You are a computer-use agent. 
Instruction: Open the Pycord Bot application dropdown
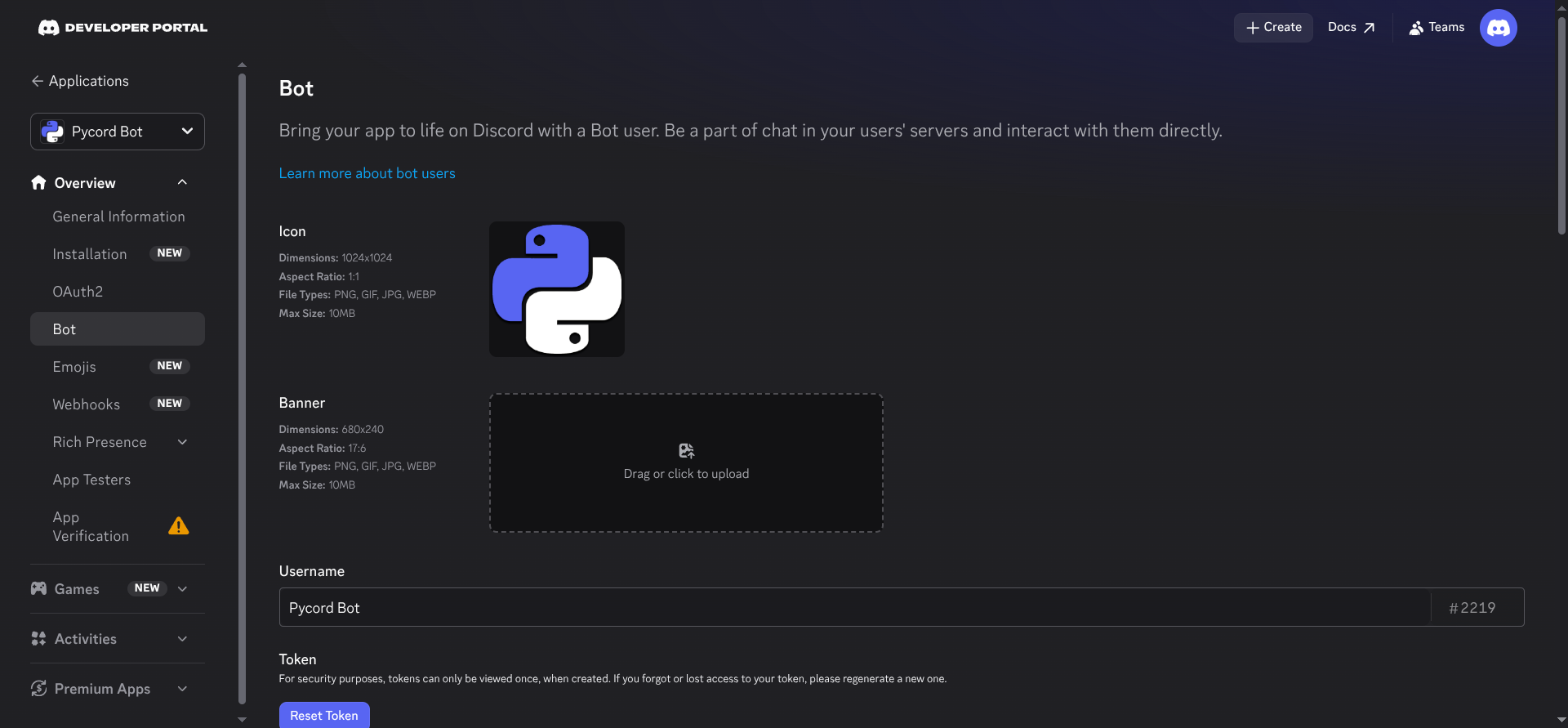[x=117, y=131]
